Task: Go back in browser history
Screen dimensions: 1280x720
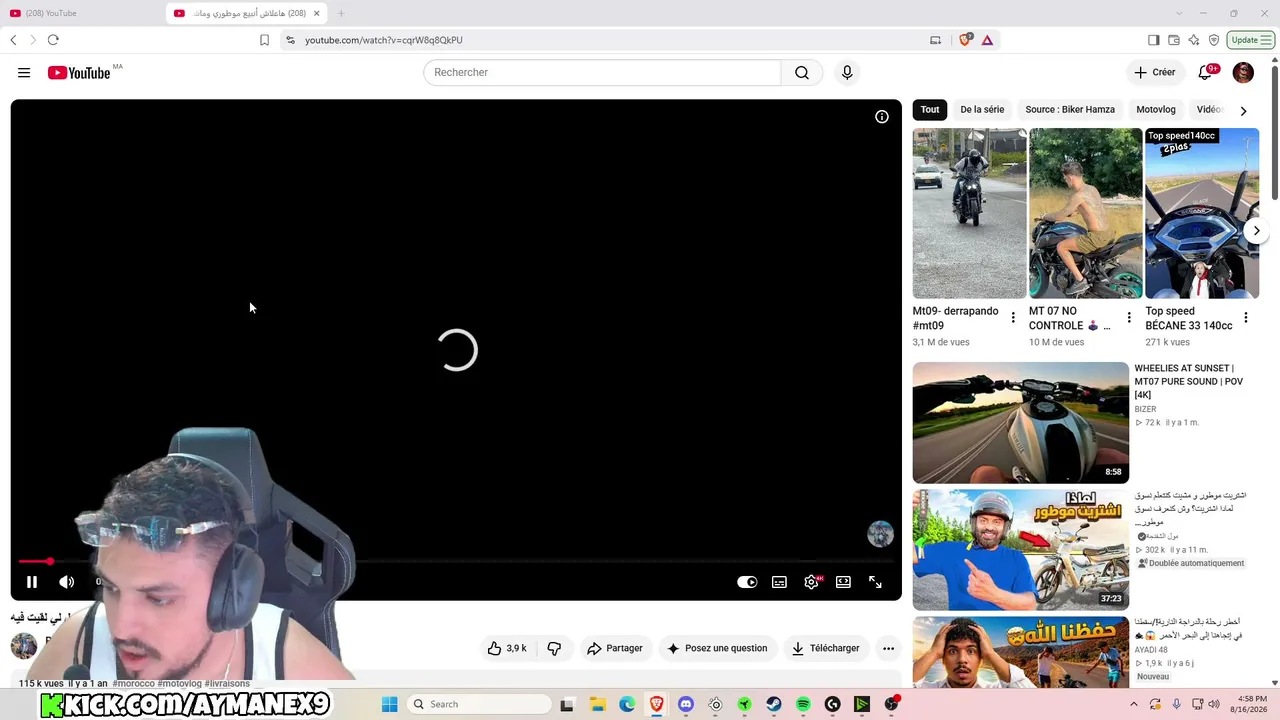Action: pos(13,40)
